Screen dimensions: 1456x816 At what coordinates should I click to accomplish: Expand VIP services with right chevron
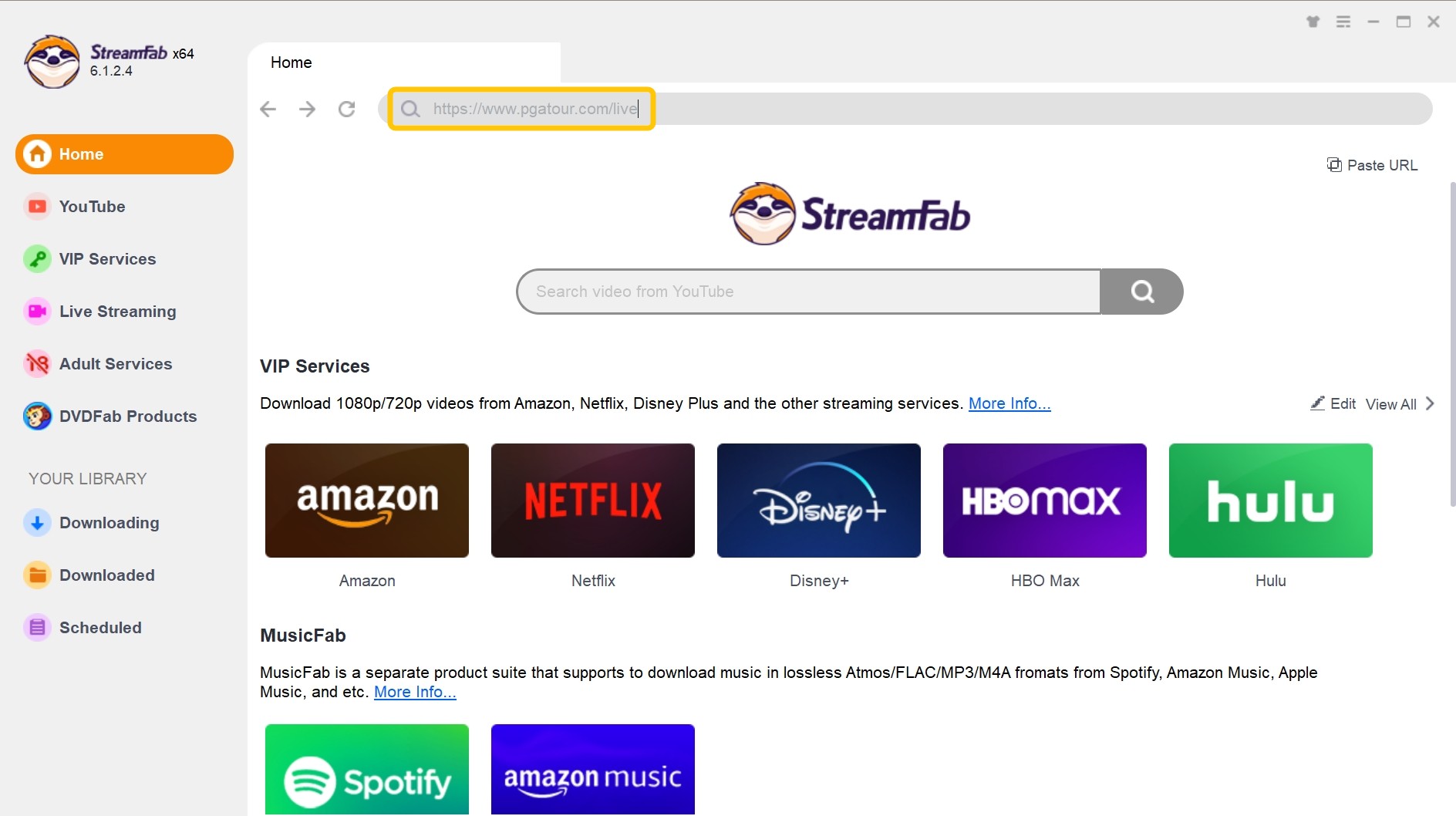1430,403
